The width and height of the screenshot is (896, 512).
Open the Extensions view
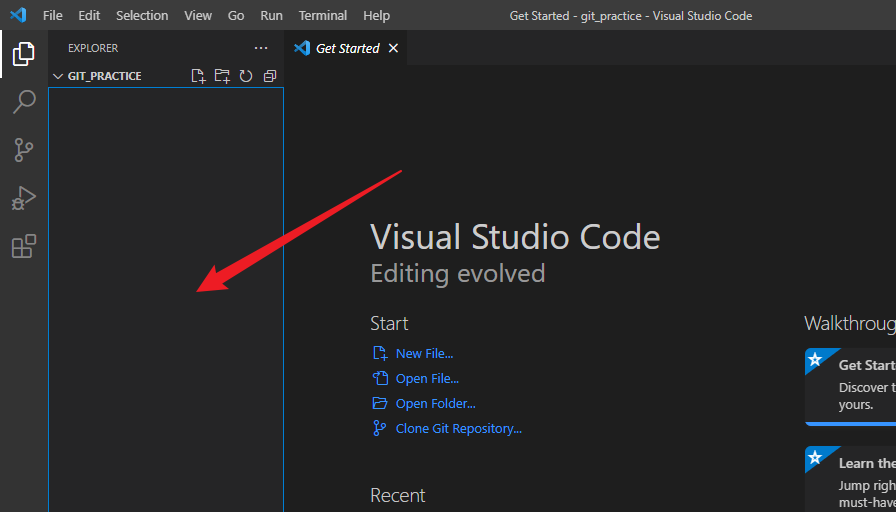tap(24, 246)
